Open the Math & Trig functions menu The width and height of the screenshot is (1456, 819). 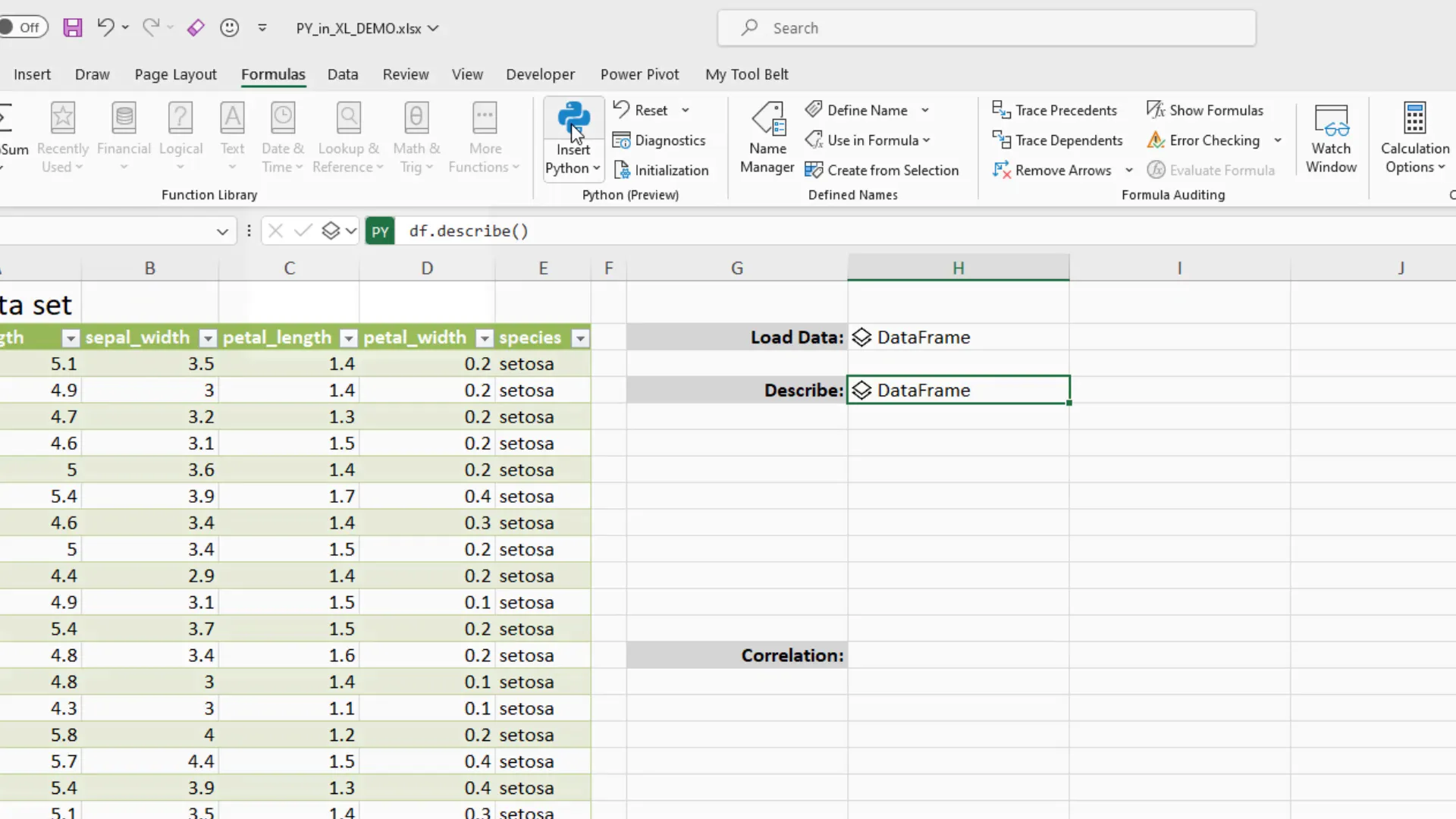pyautogui.click(x=416, y=136)
